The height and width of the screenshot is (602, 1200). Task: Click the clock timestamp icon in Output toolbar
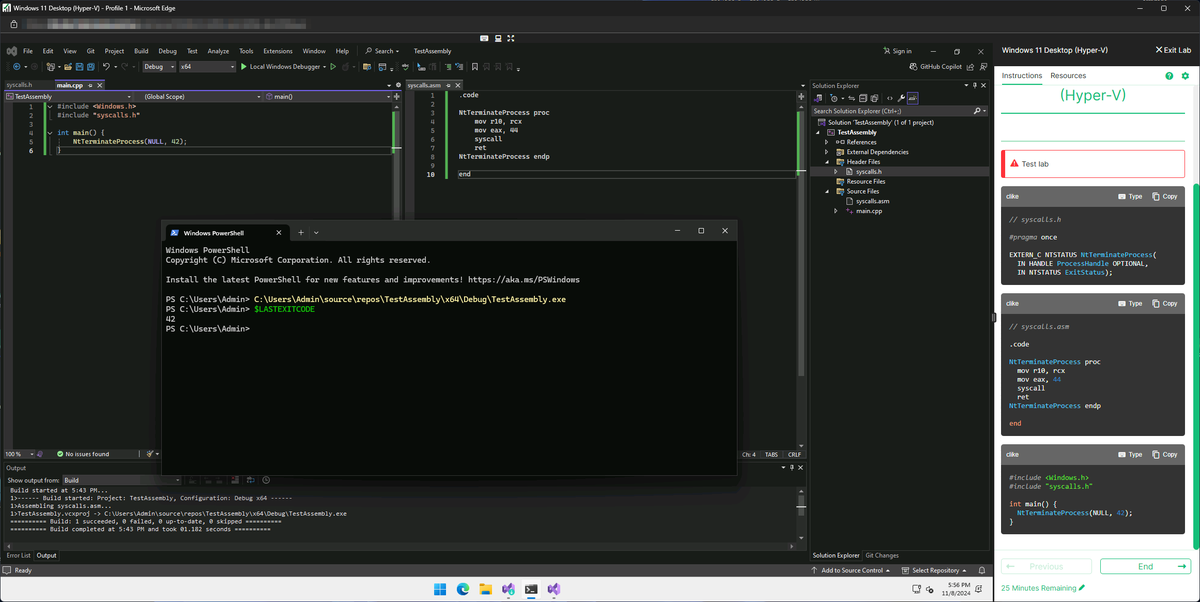(x=266, y=480)
